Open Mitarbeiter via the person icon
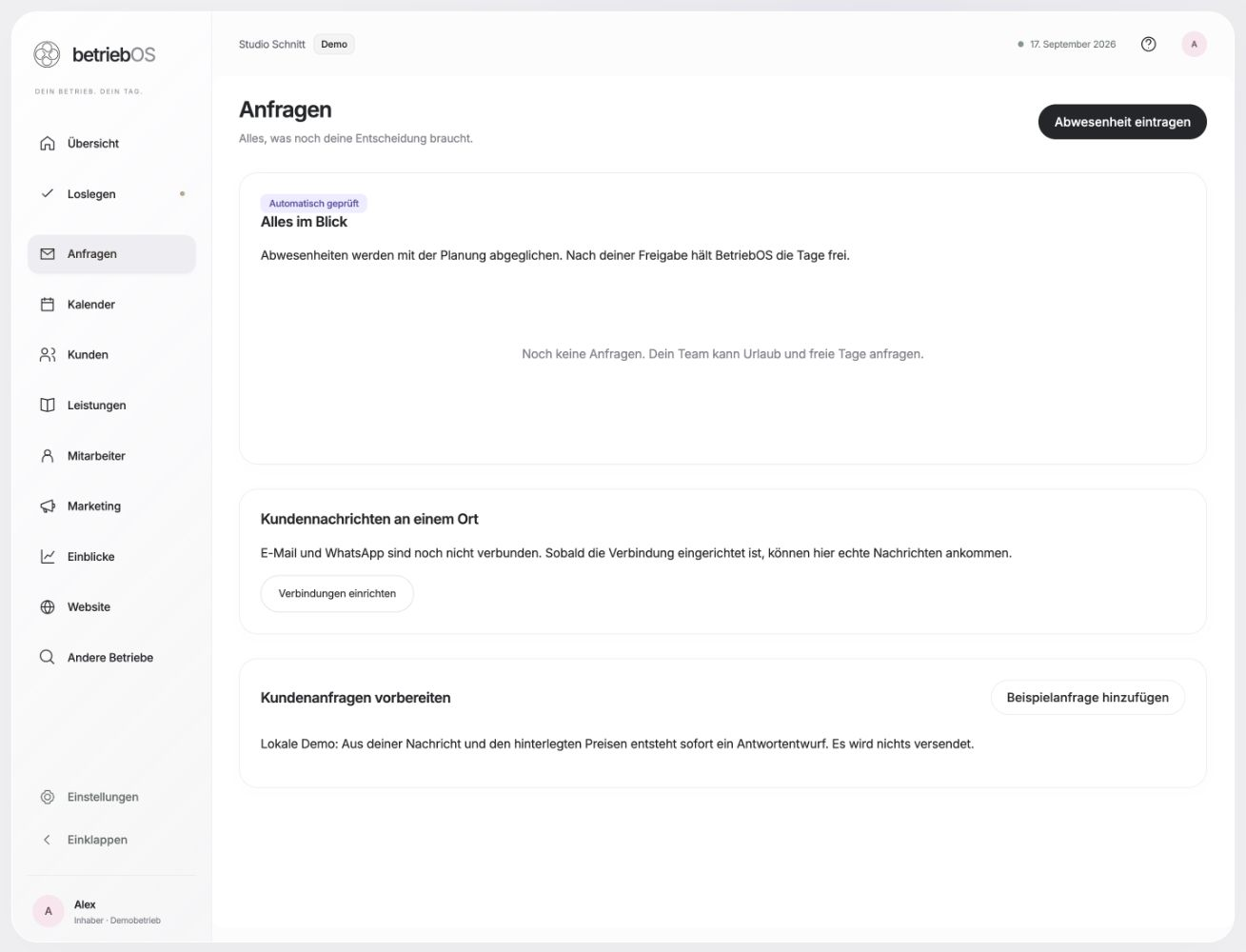This screenshot has height=952, width=1246. pos(48,456)
